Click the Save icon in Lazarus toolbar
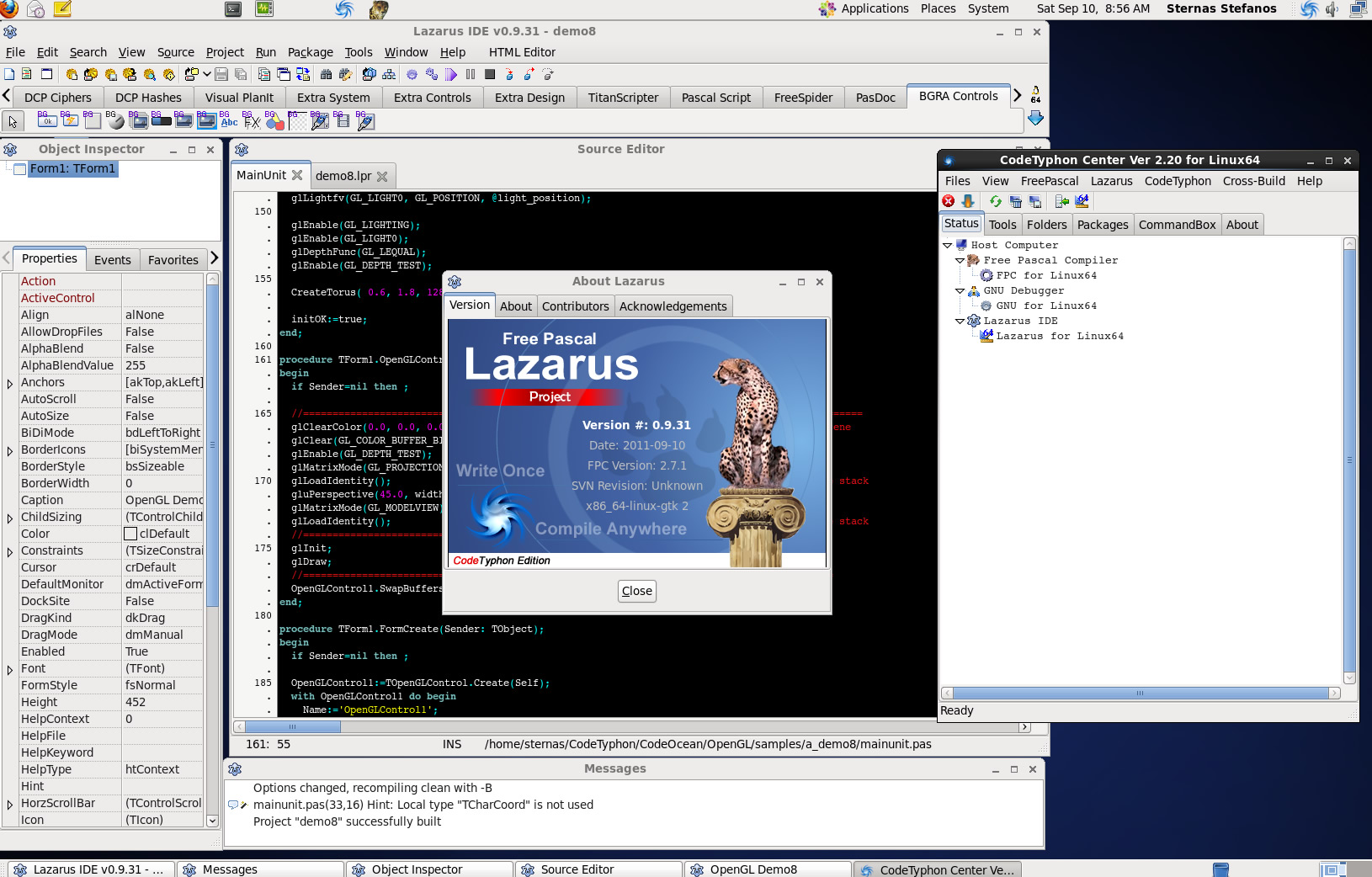The image size is (1372, 877). point(221,74)
